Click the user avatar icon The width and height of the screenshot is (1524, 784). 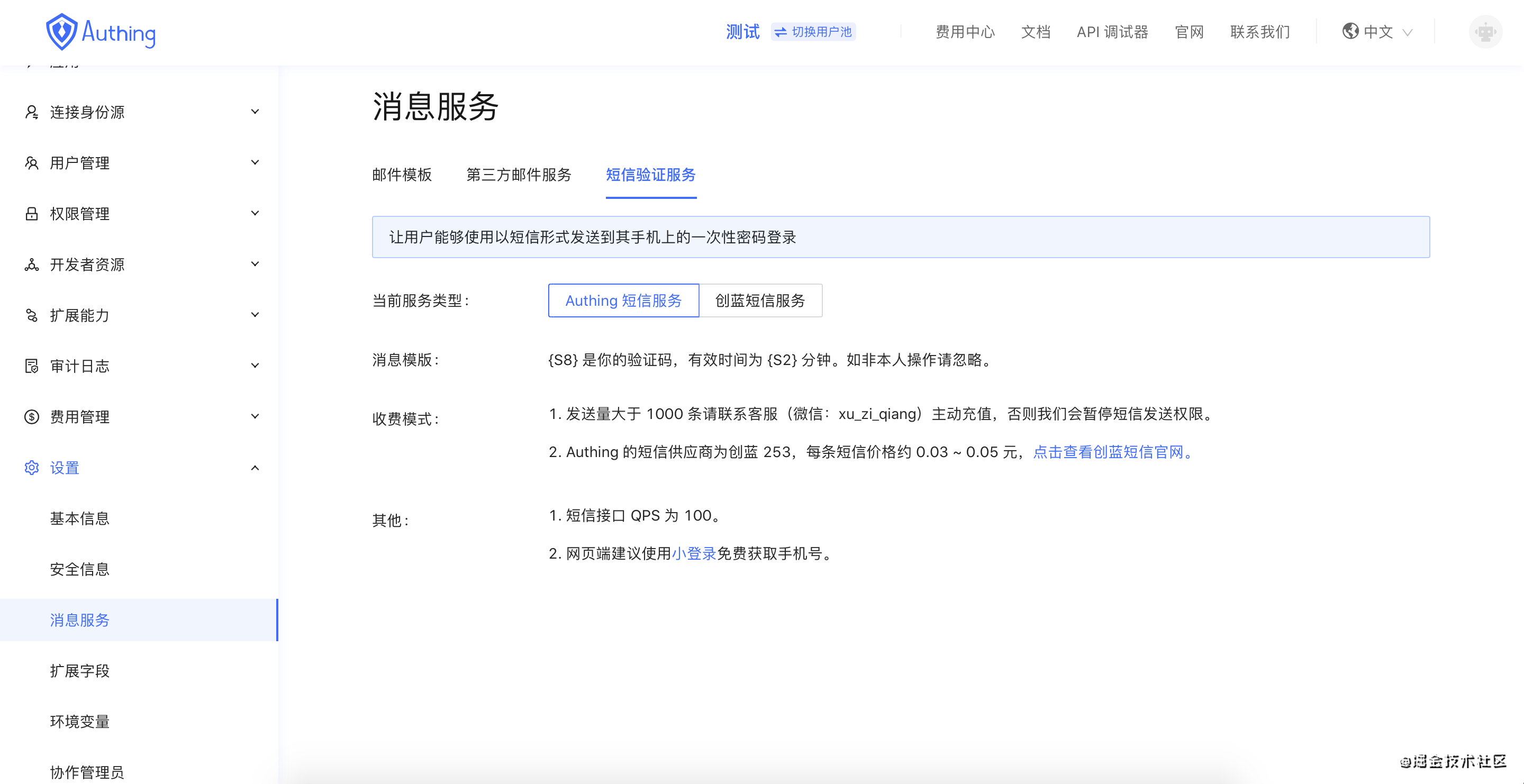tap(1485, 32)
